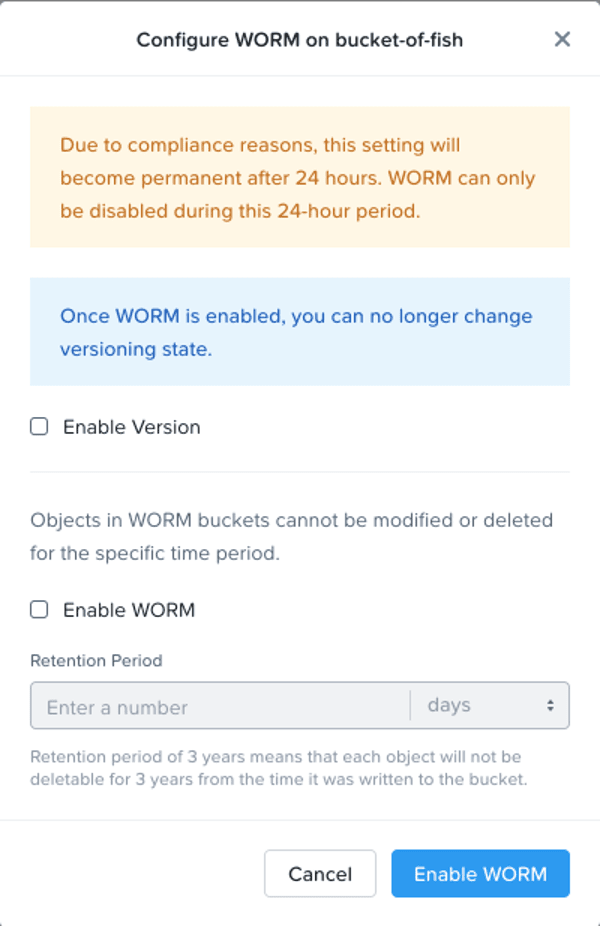Close the Configure WORM dialog with X

tap(562, 40)
